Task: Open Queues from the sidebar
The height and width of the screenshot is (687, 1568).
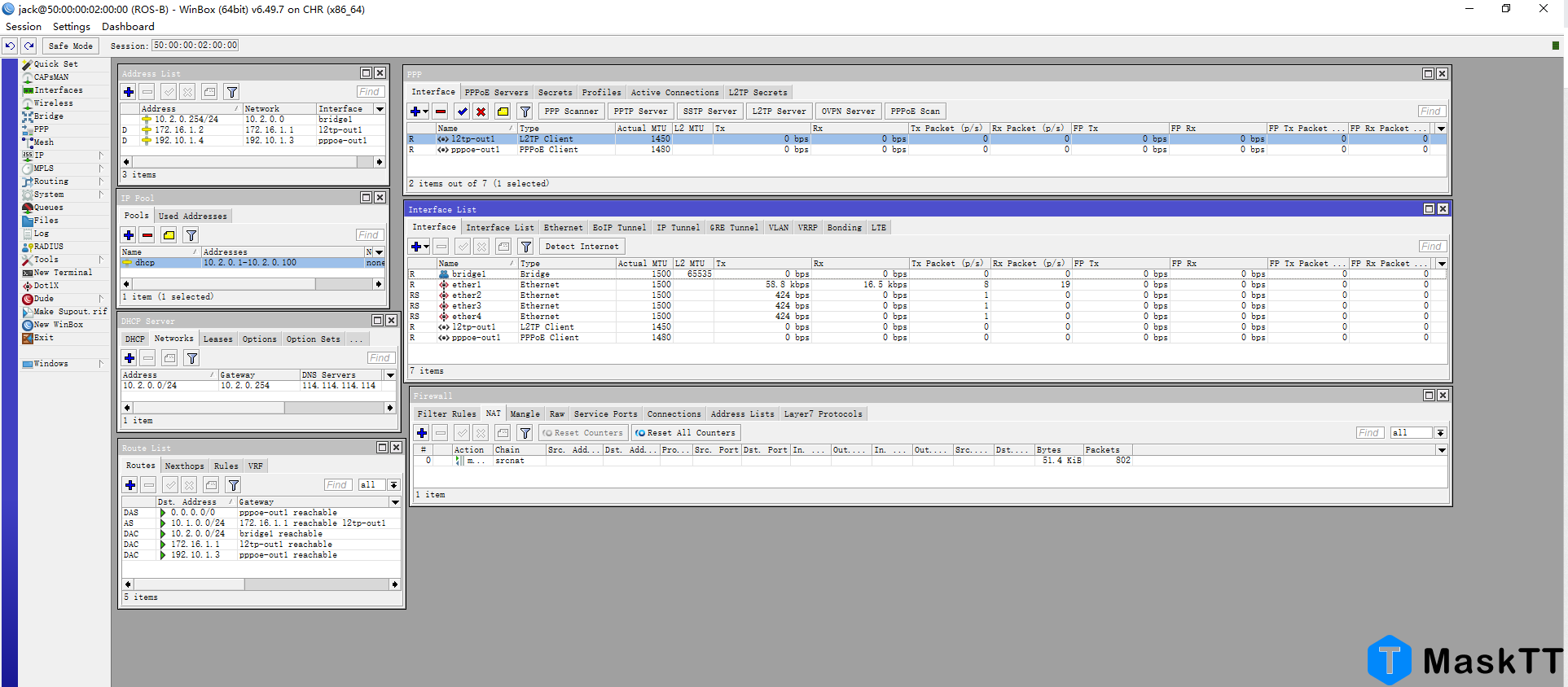Action: click(x=48, y=207)
